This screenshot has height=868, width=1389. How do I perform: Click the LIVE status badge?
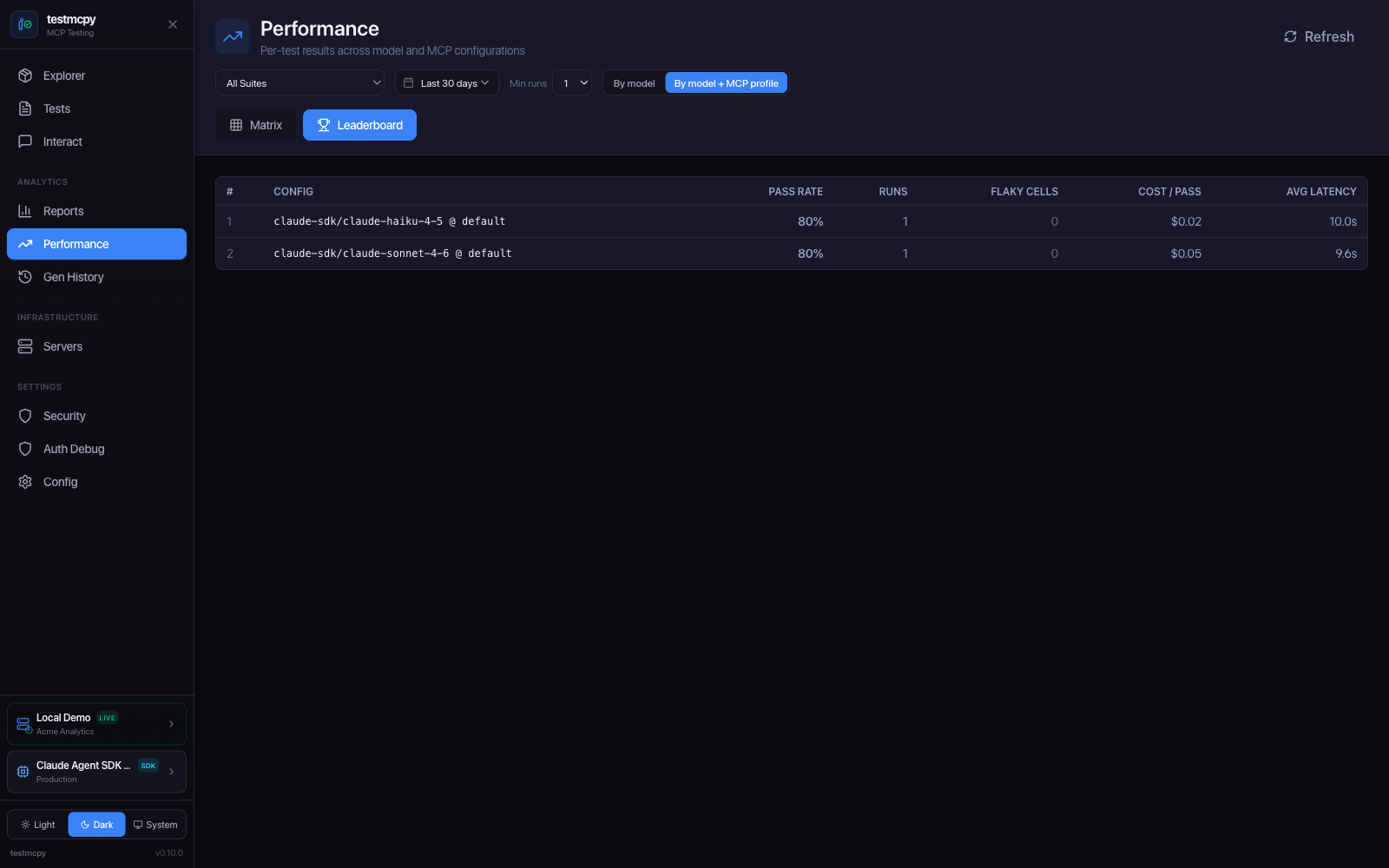point(107,718)
